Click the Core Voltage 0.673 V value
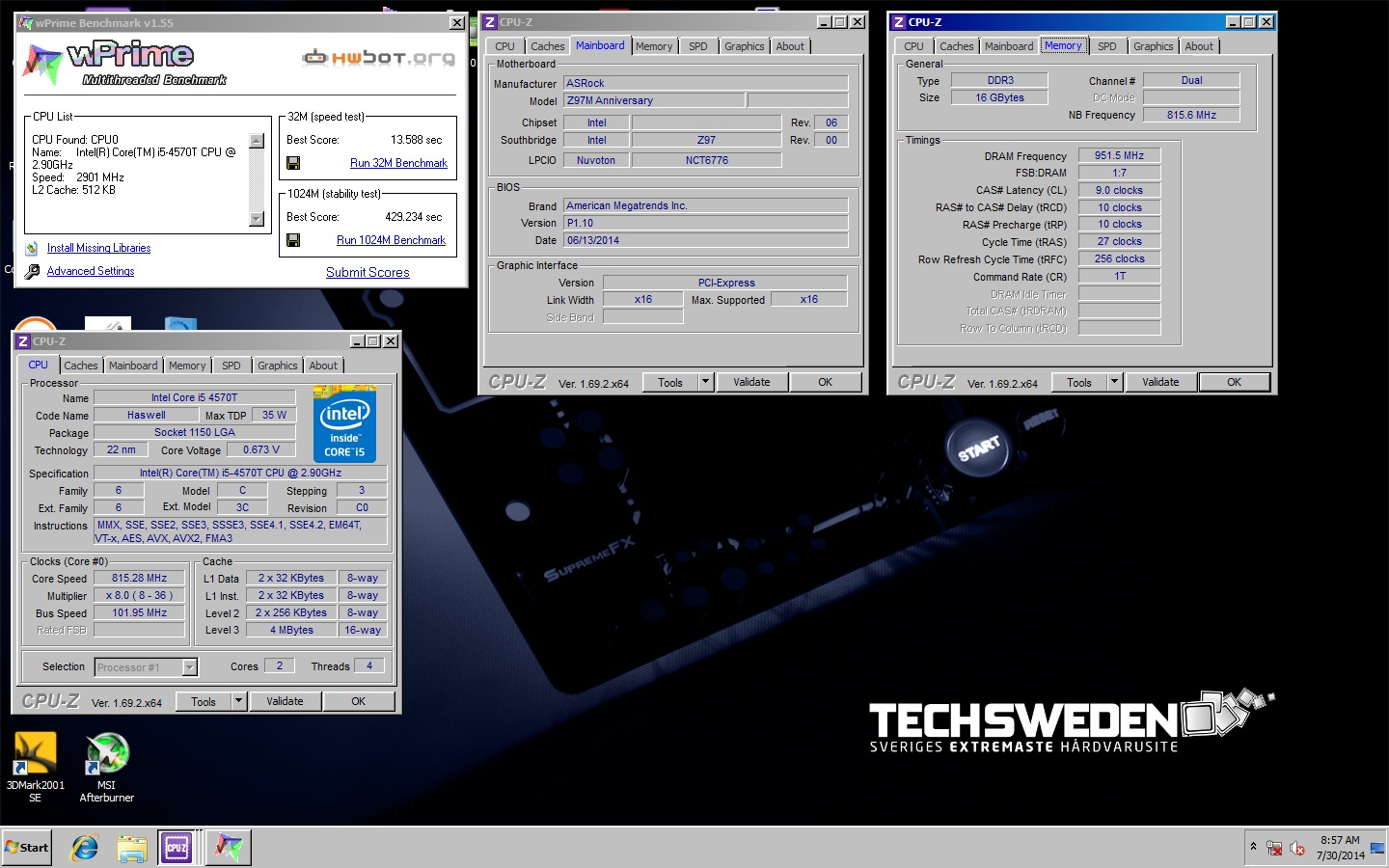Viewport: 1389px width, 868px height. pos(261,449)
